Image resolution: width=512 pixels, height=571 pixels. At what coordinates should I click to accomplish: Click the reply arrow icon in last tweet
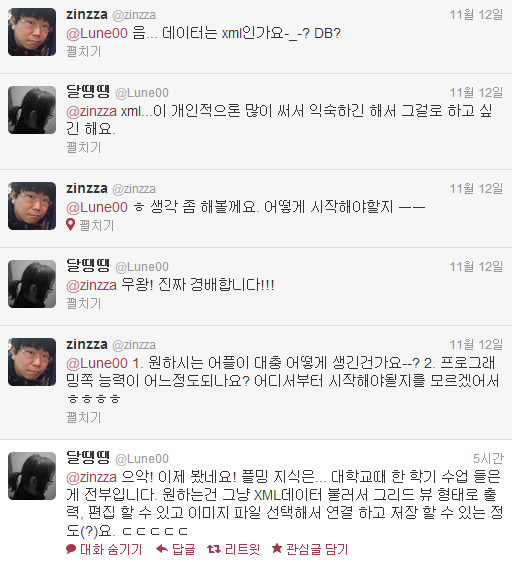point(162,548)
